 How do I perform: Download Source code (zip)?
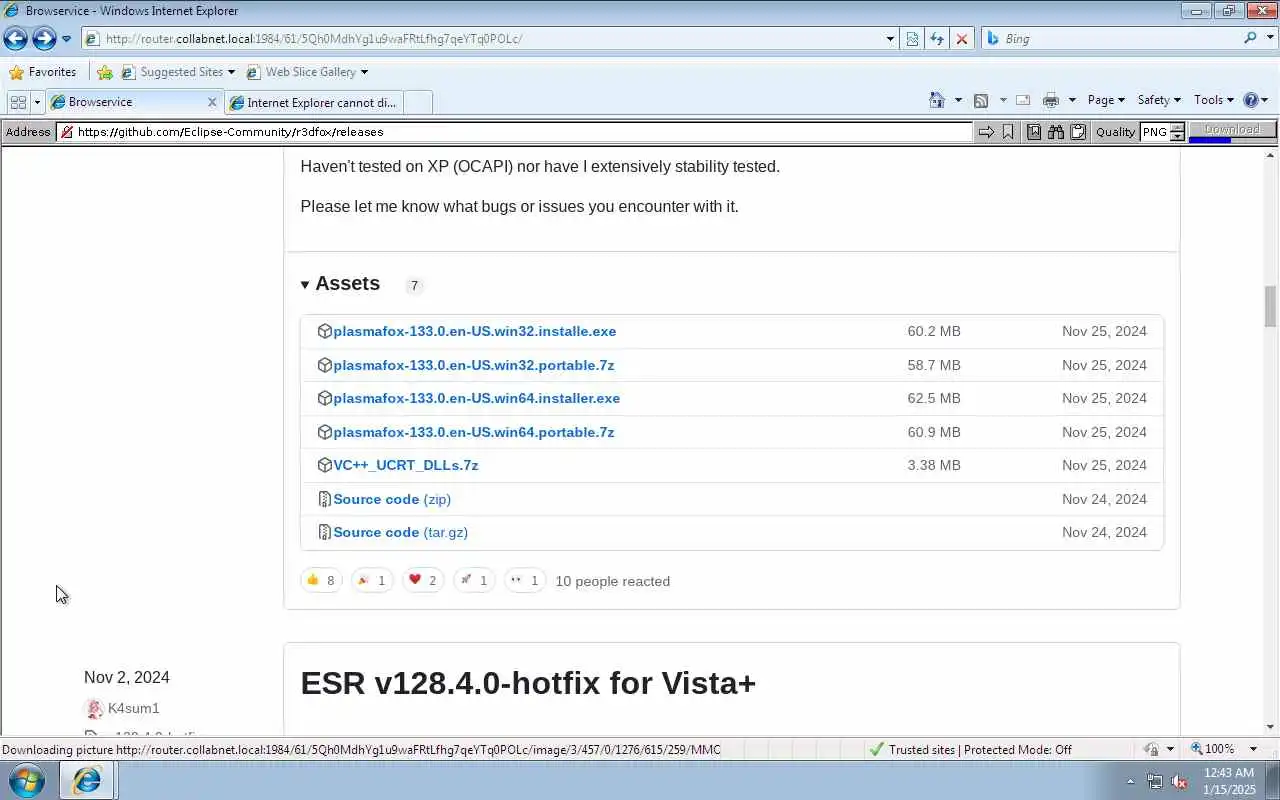391,499
